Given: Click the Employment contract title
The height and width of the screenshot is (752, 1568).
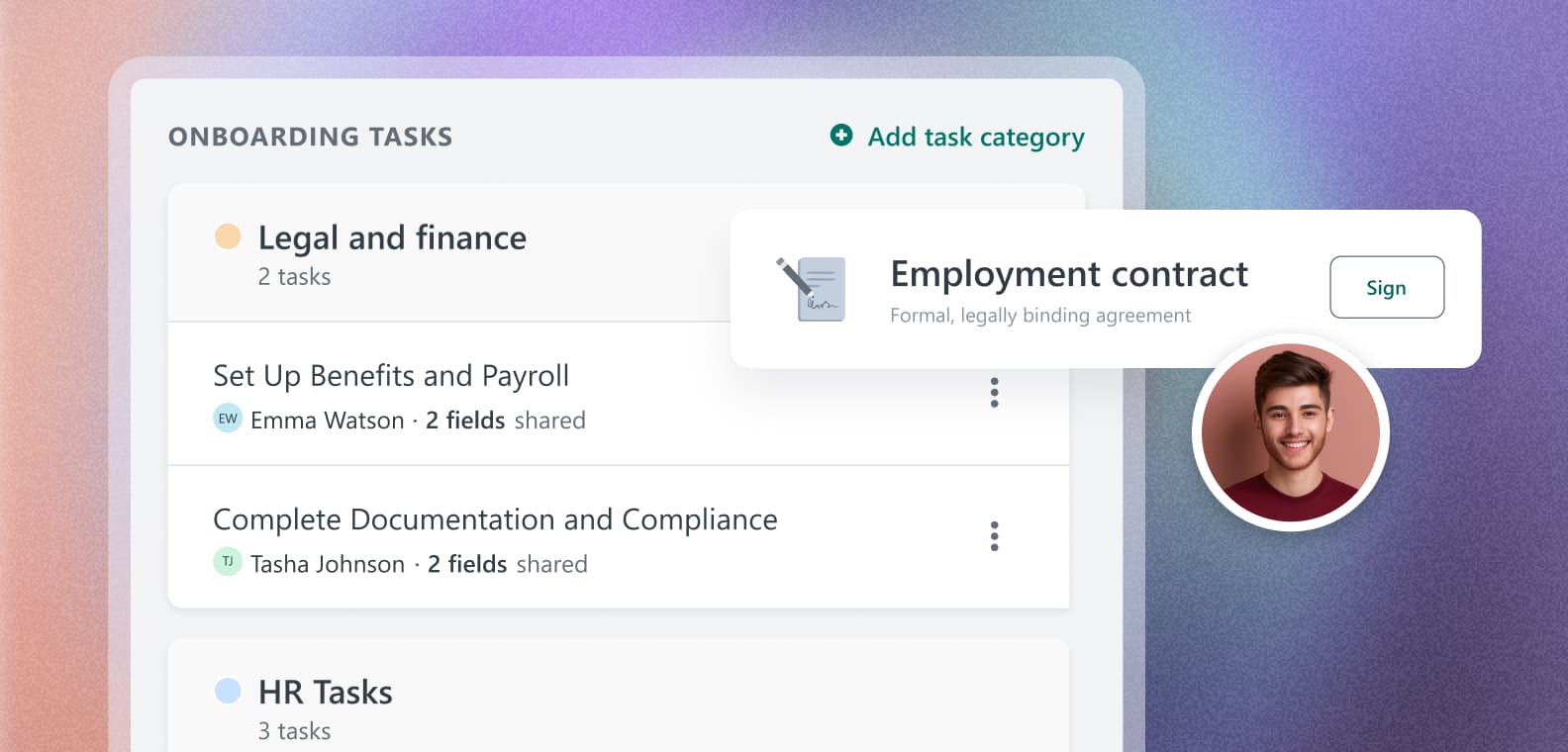Looking at the screenshot, I should 1069,274.
